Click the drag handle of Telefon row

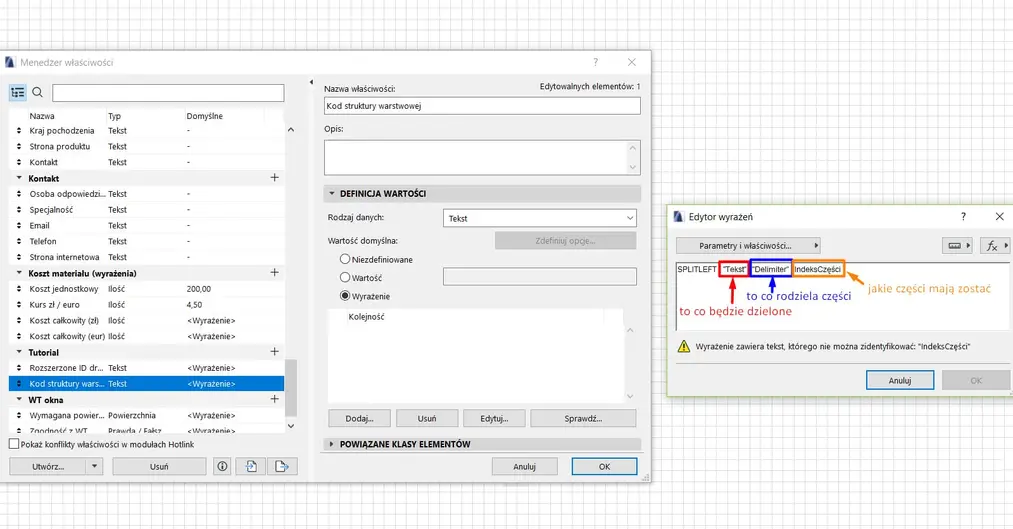click(x=19, y=242)
